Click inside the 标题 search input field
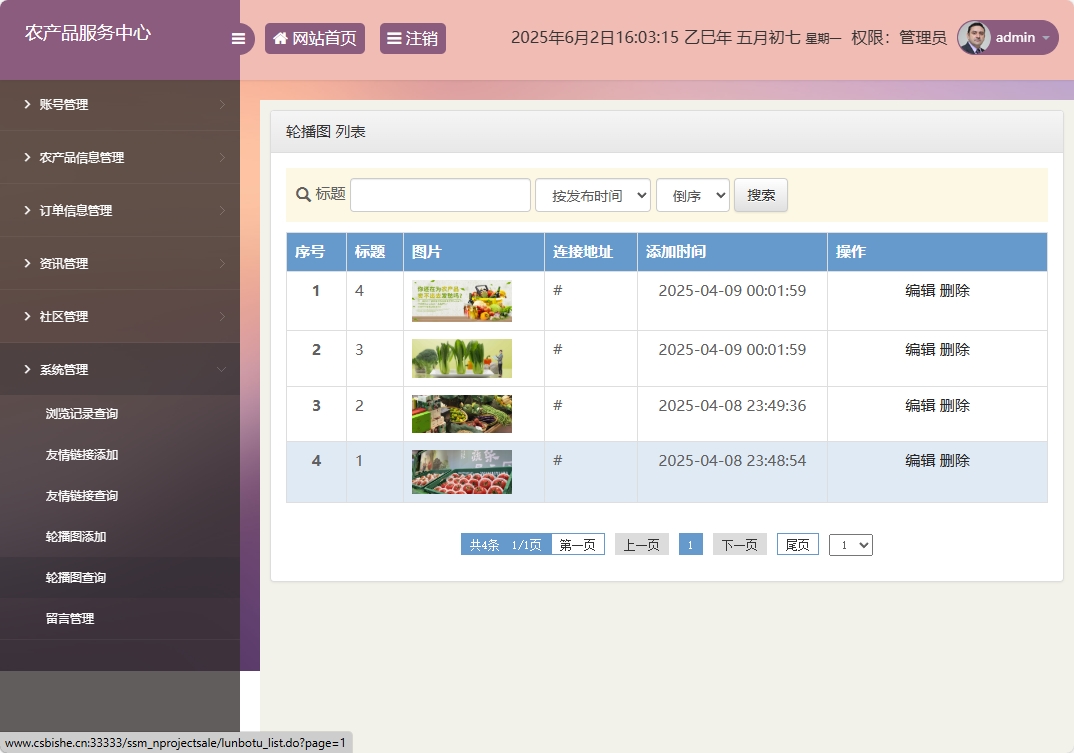This screenshot has height=753, width=1074. (x=440, y=194)
